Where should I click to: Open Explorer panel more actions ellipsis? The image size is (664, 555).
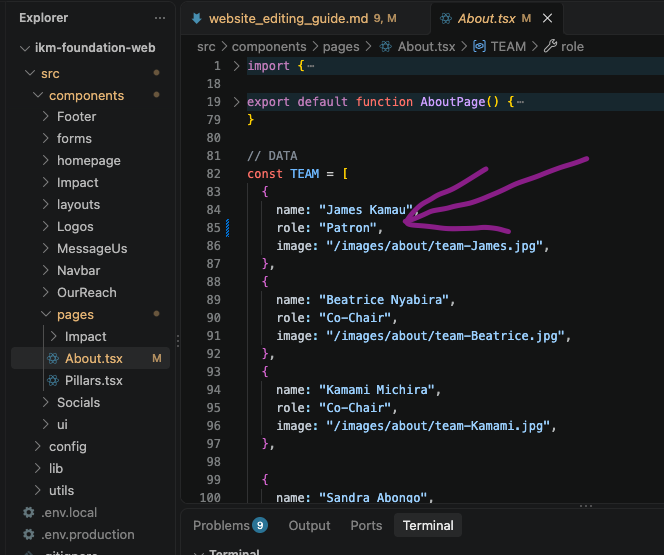(160, 18)
